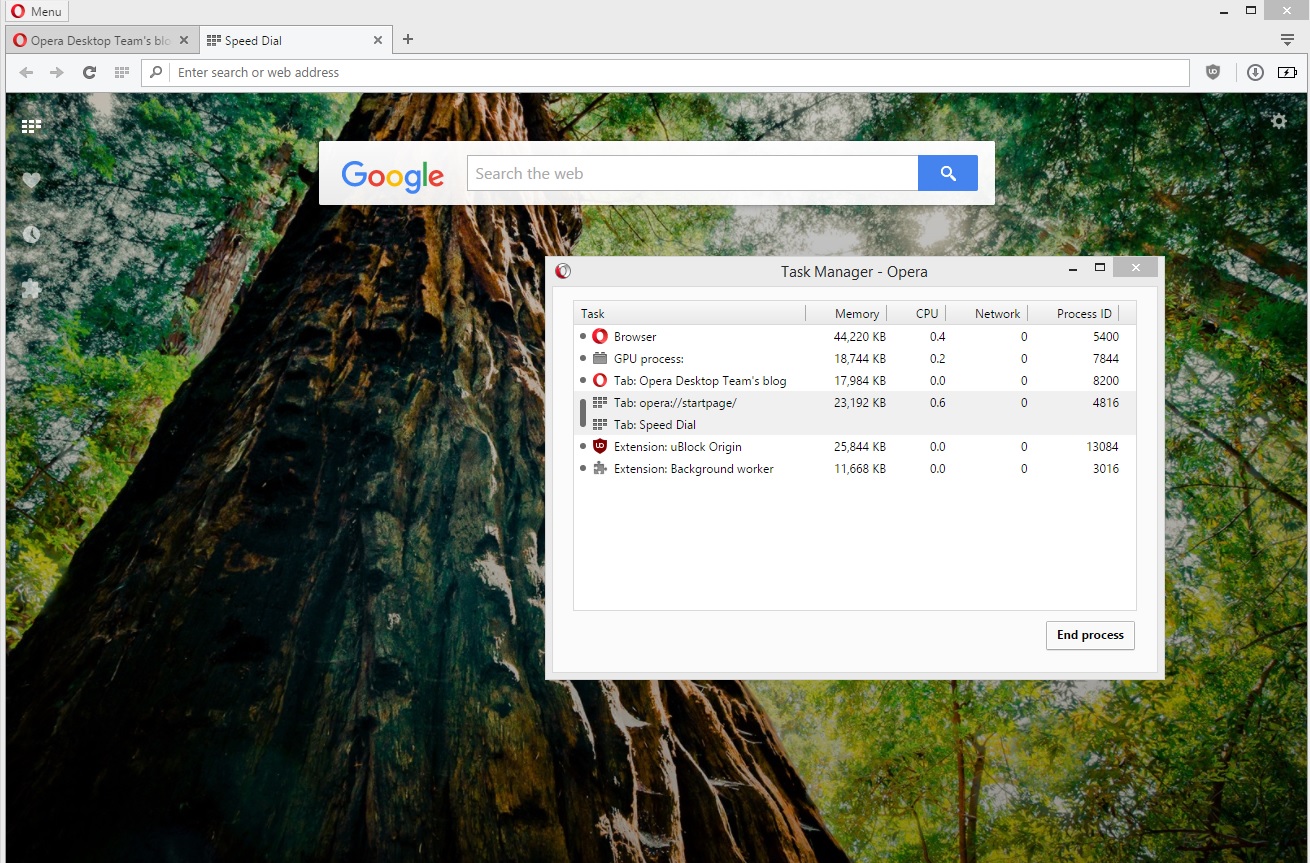This screenshot has height=863, width=1310.
Task: Open Speed Dial start page from toolbar grid icon
Action: [122, 72]
